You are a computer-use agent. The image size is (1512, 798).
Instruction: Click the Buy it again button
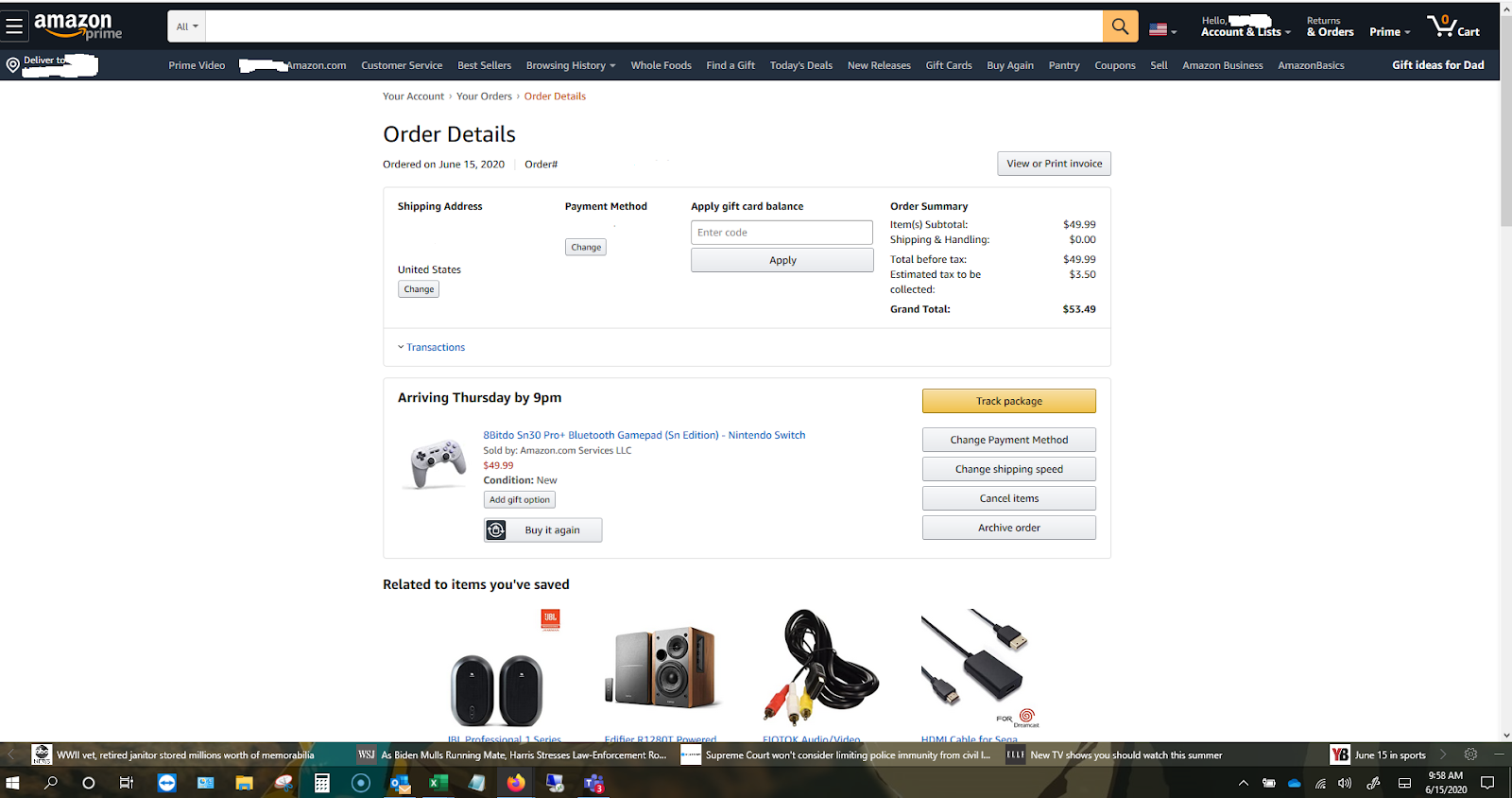tap(543, 530)
